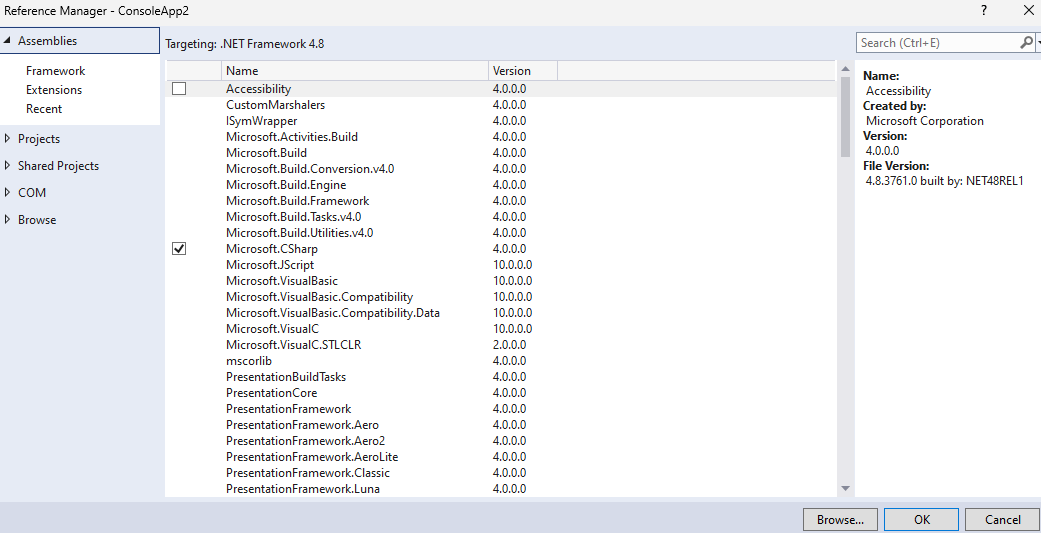
Task: Select PresentationFramework.Aero2 row
Action: coord(500,441)
